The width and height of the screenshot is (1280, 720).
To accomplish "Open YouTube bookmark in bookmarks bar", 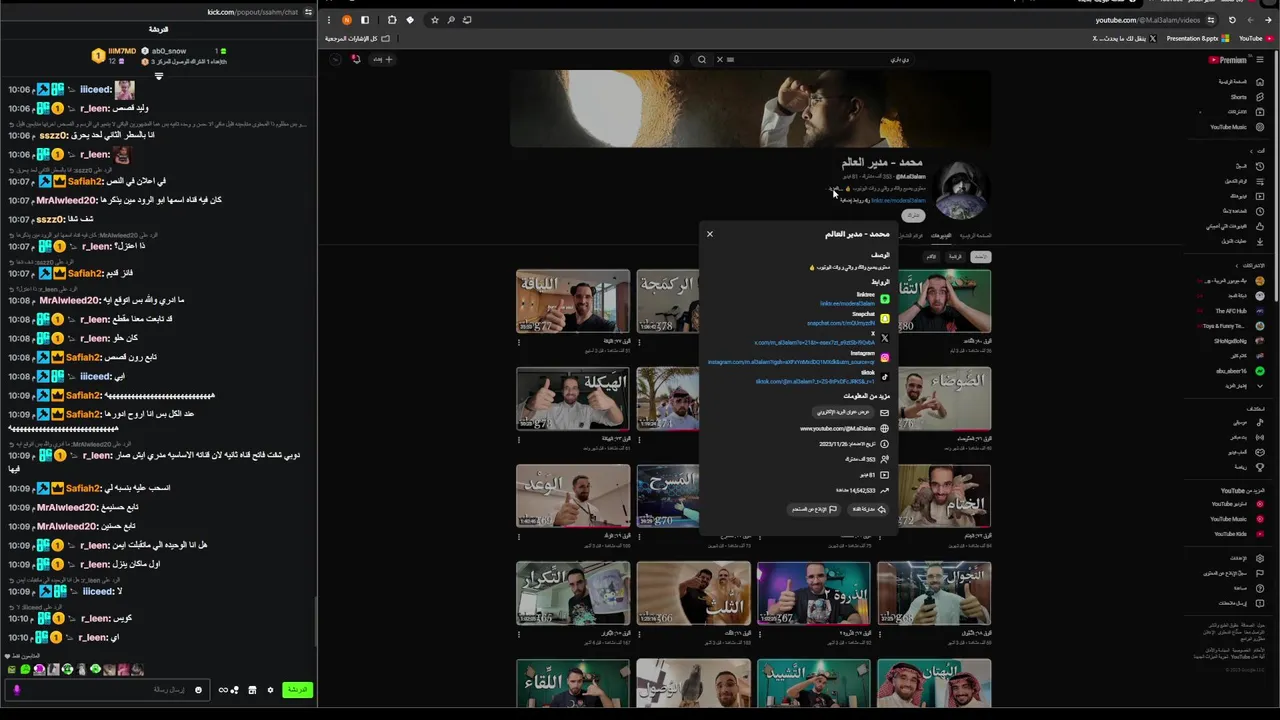I will click(1255, 38).
